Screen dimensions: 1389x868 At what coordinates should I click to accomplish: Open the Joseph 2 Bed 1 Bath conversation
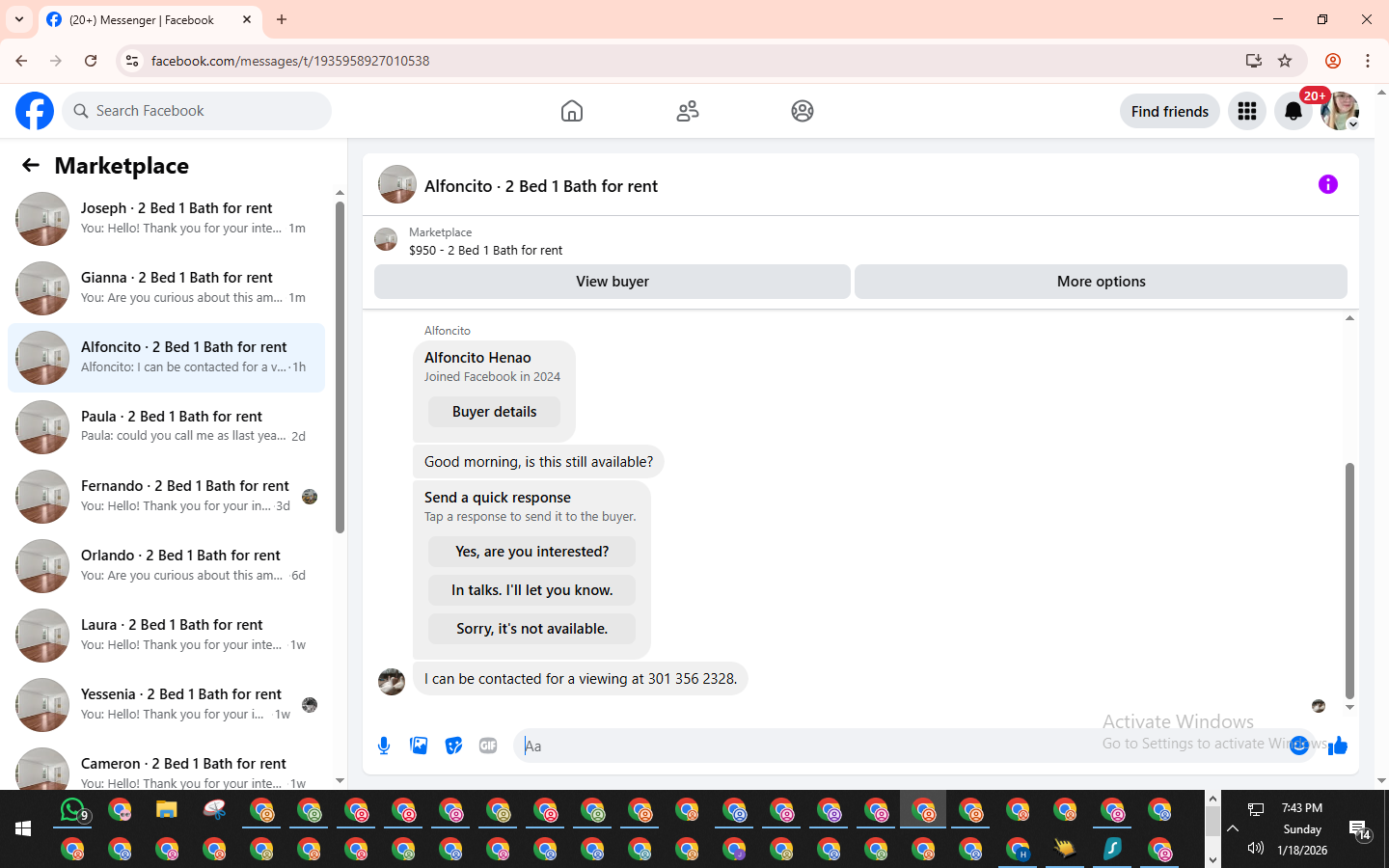coord(166,219)
